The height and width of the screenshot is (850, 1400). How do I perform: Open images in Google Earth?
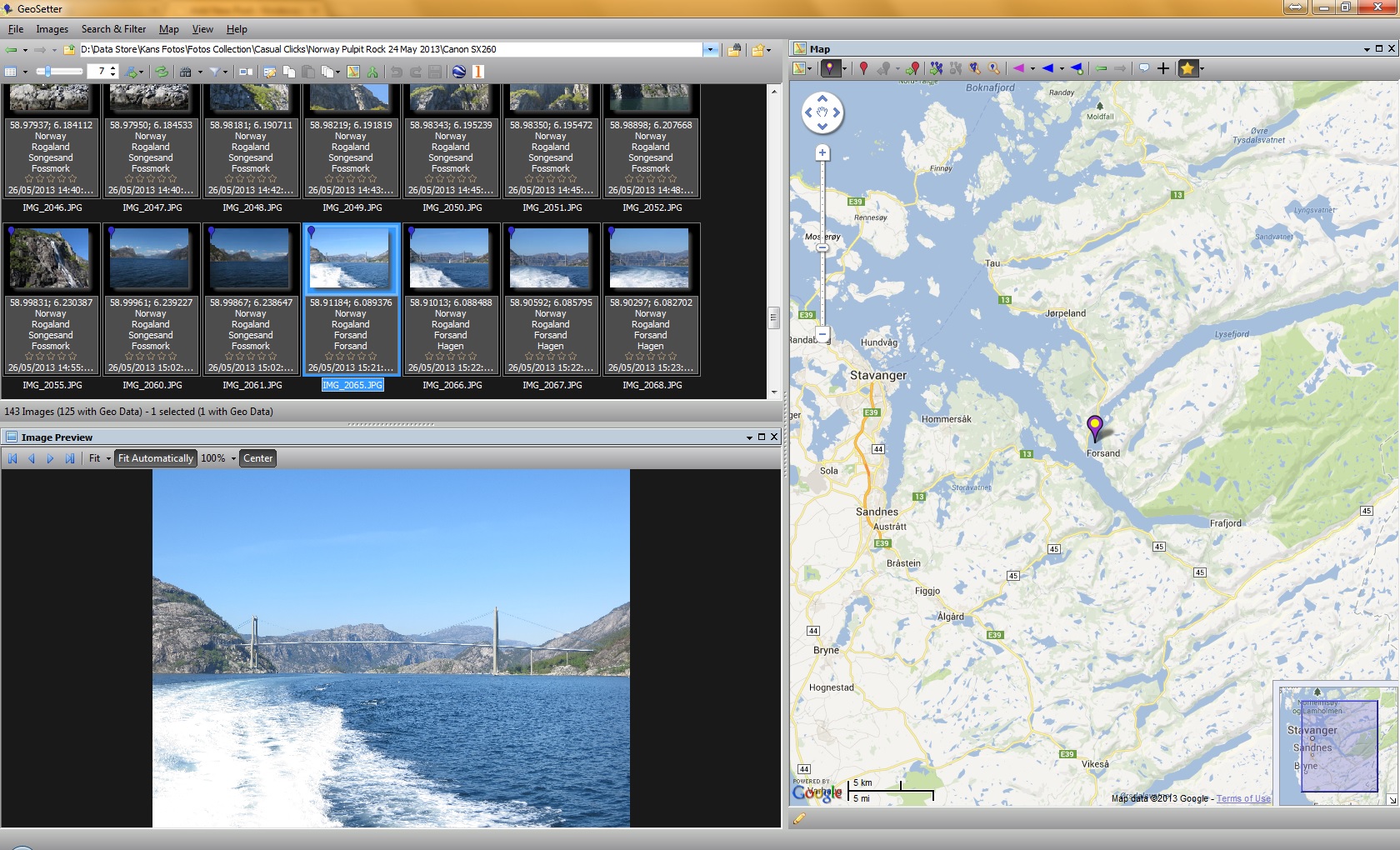click(x=458, y=72)
